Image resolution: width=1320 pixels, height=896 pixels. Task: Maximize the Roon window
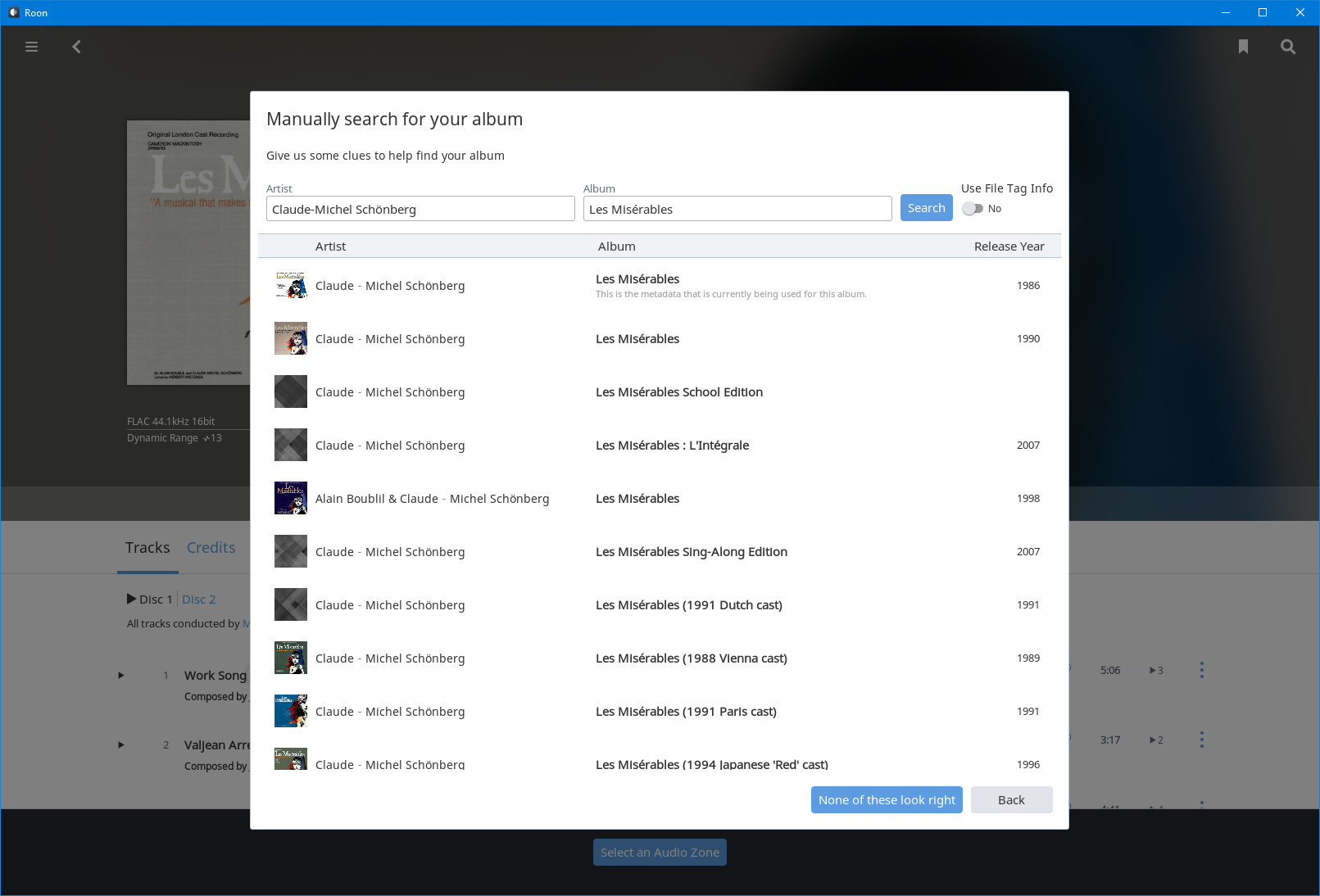1263,12
